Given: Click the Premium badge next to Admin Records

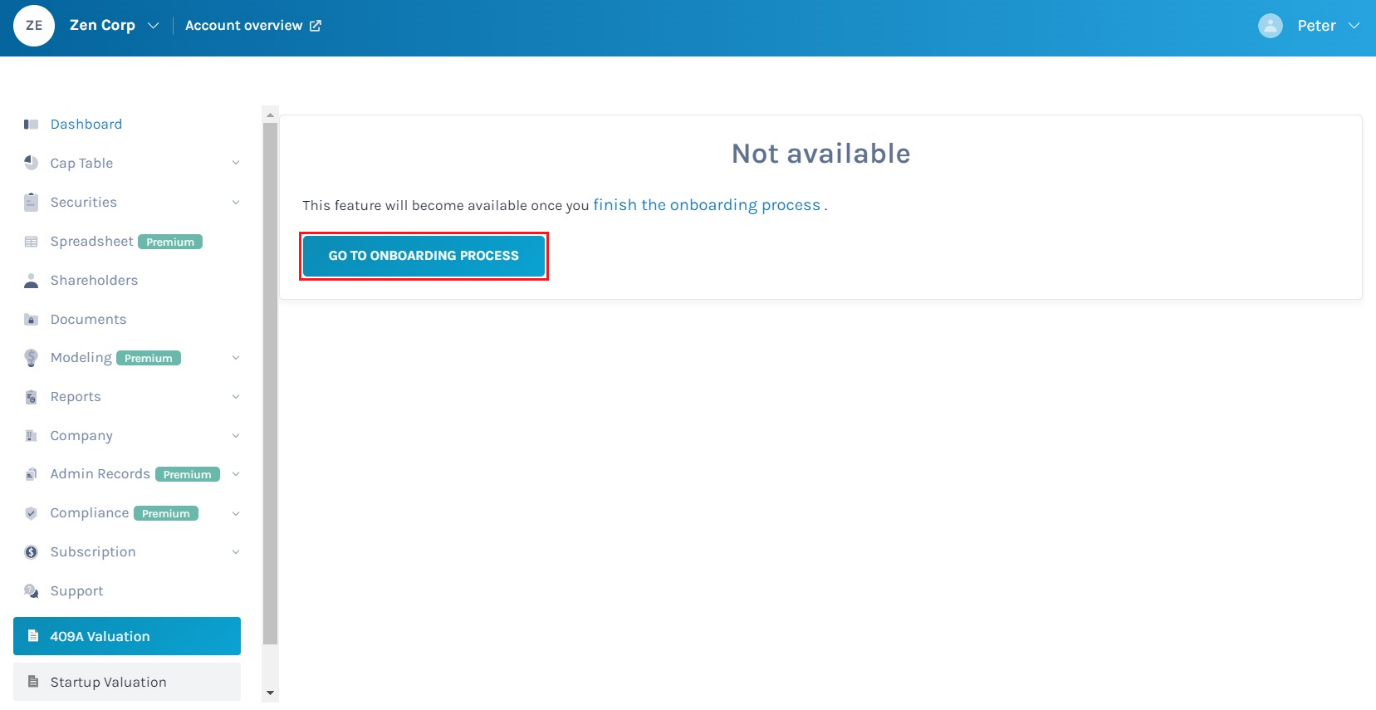Looking at the screenshot, I should click(x=187, y=474).
